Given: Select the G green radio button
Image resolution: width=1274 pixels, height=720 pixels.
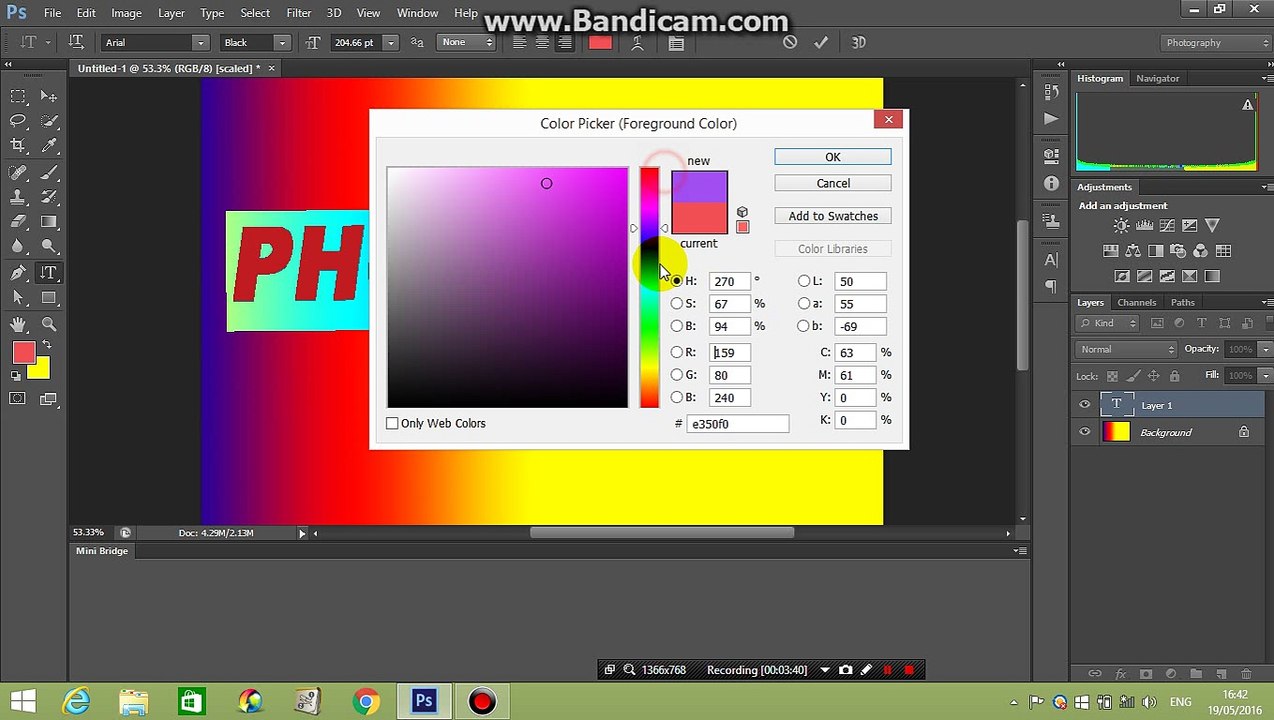Looking at the screenshot, I should (x=677, y=374).
